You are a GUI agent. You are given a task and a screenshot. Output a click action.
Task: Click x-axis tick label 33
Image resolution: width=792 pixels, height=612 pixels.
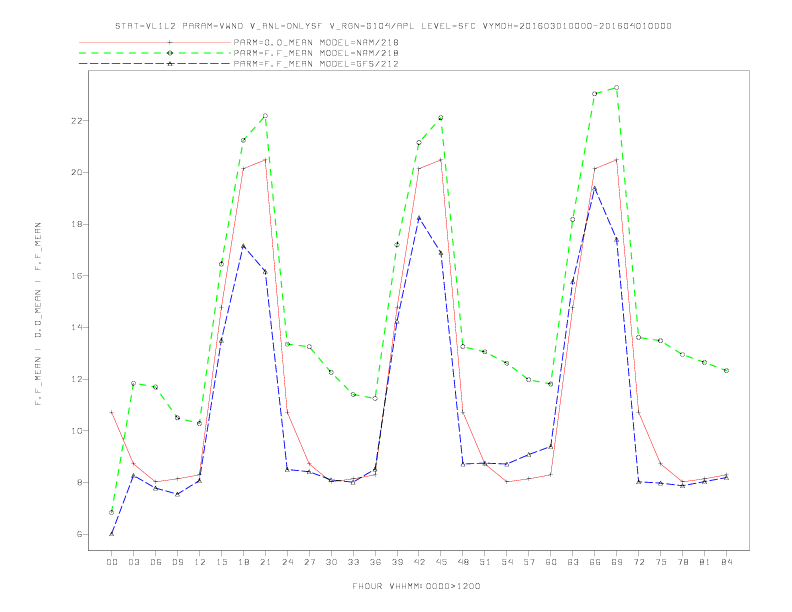pyautogui.click(x=353, y=562)
